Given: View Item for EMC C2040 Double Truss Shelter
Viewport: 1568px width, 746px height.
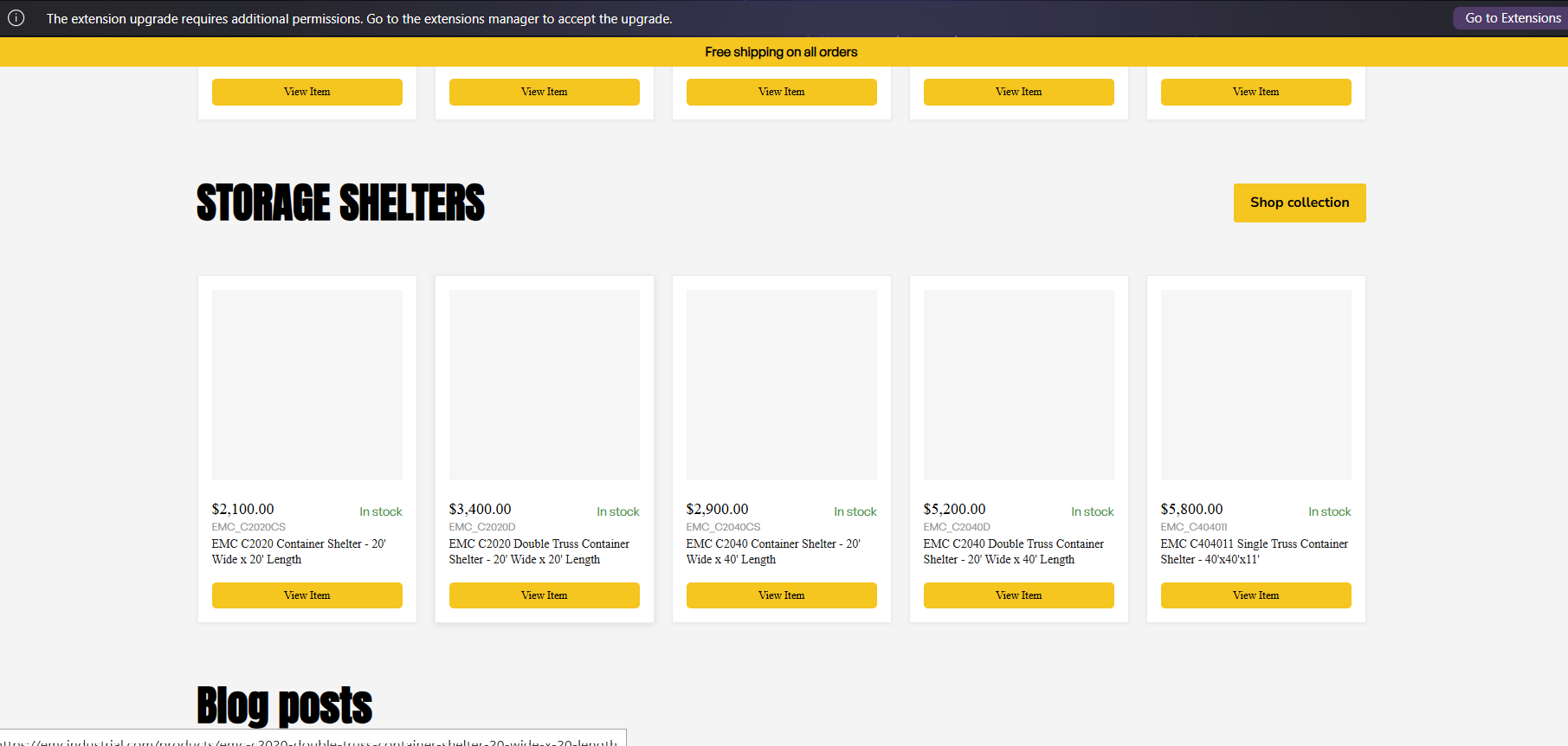Looking at the screenshot, I should [x=1019, y=595].
